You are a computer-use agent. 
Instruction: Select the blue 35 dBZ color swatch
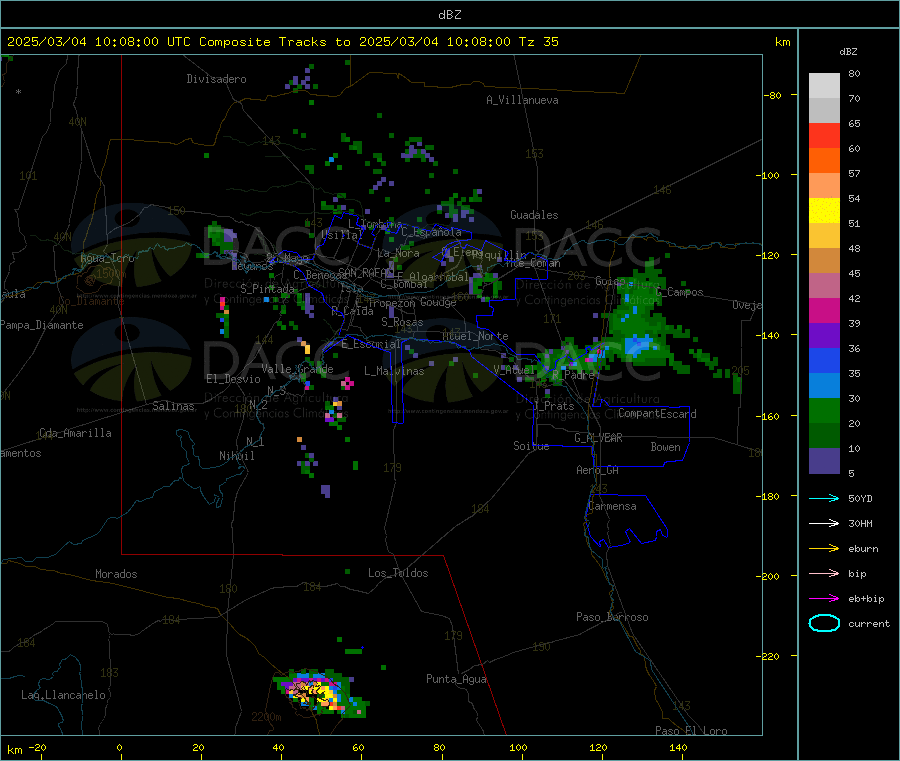(x=824, y=360)
